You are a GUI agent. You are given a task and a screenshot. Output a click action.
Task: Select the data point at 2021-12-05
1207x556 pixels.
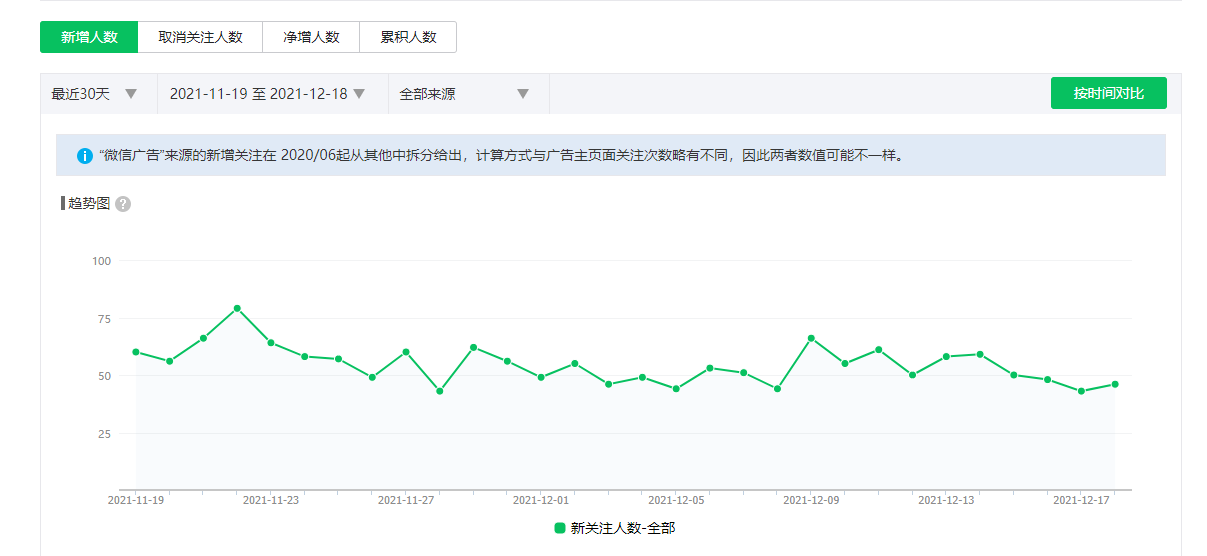click(676, 389)
